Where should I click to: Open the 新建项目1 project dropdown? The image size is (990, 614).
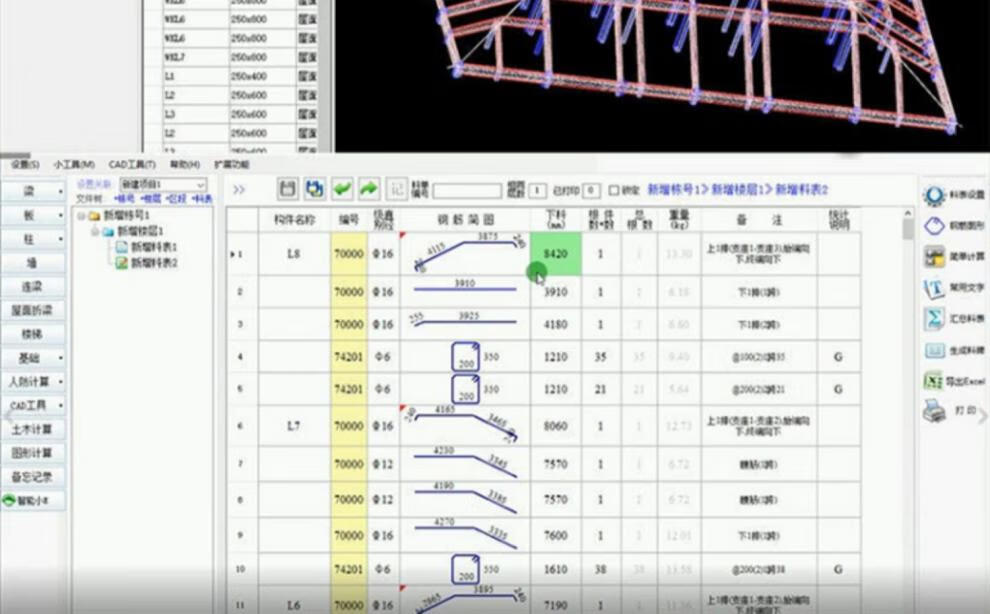click(x=163, y=184)
